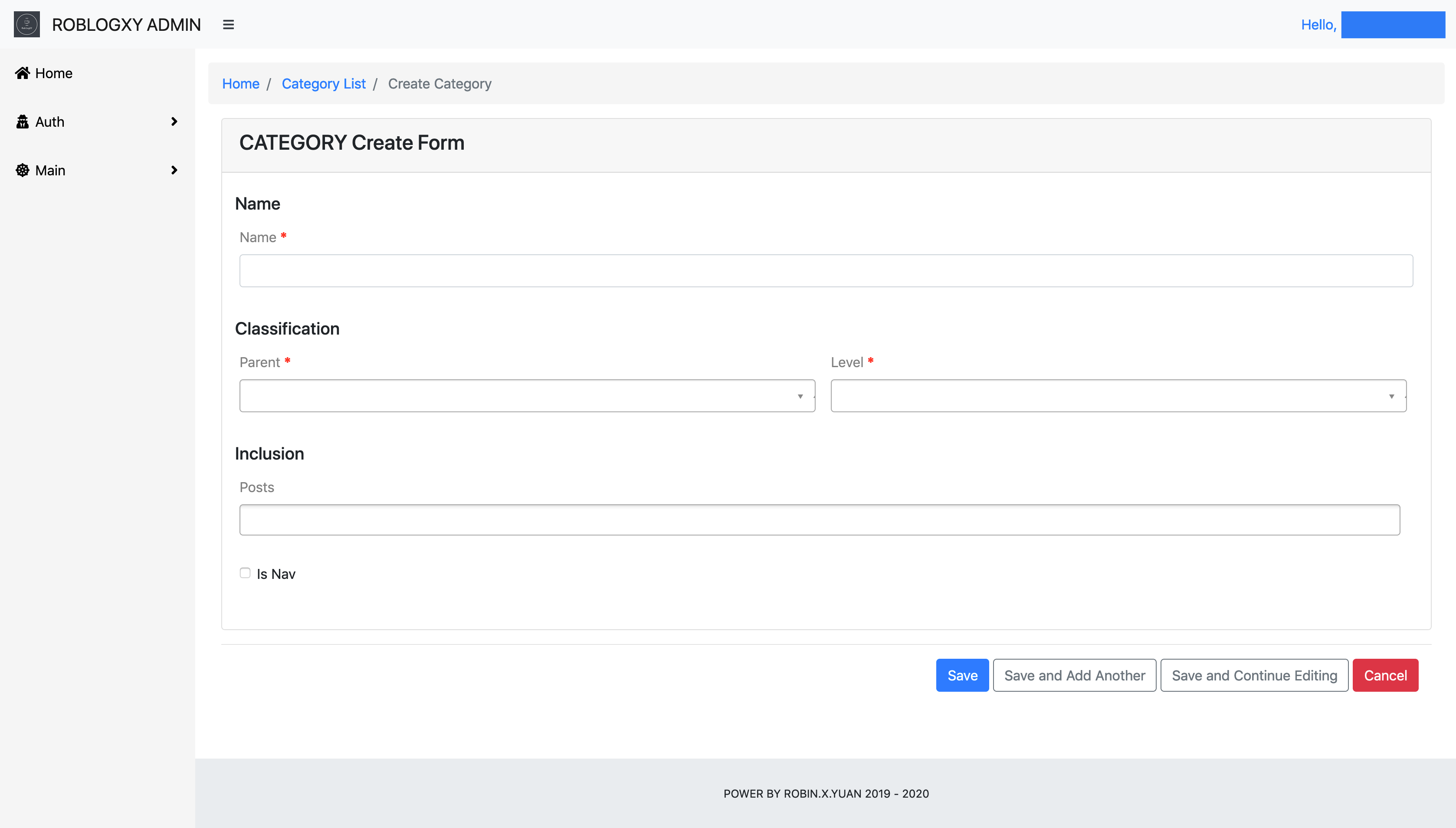Click the Auth user icon in sidebar
The width and height of the screenshot is (1456, 828).
(22, 122)
